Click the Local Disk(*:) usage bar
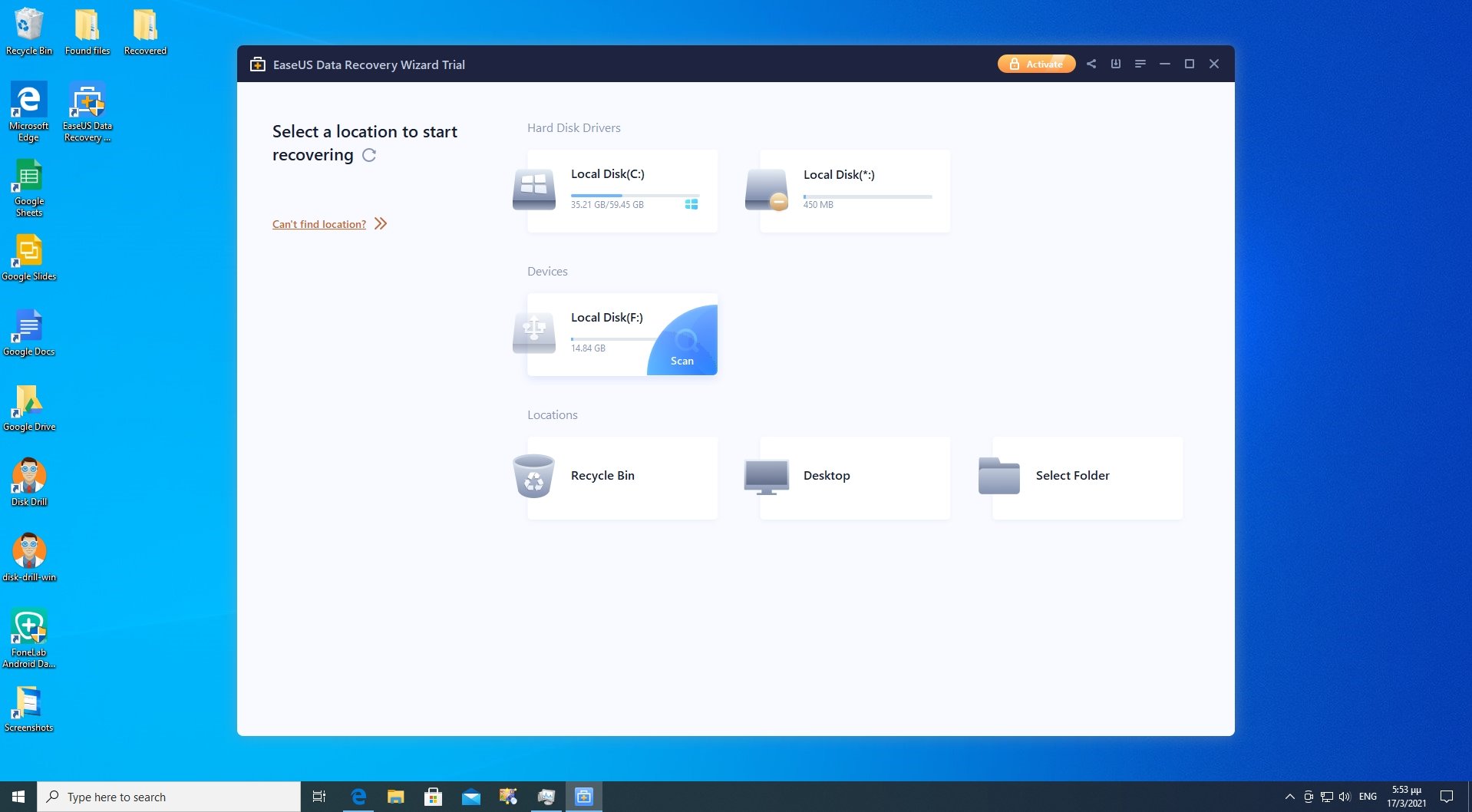The height and width of the screenshot is (812, 1472). [867, 196]
